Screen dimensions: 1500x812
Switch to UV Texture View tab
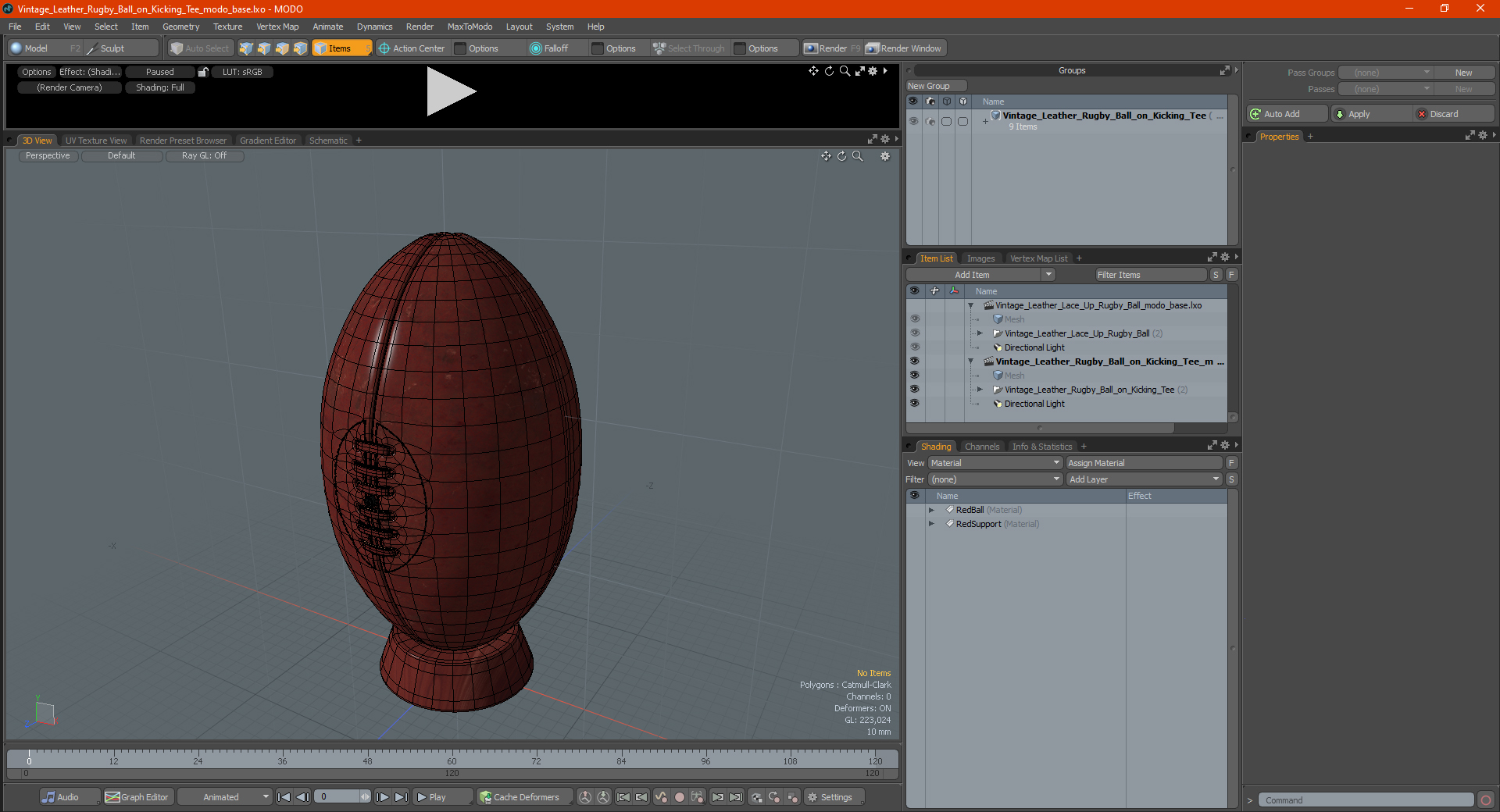click(96, 141)
